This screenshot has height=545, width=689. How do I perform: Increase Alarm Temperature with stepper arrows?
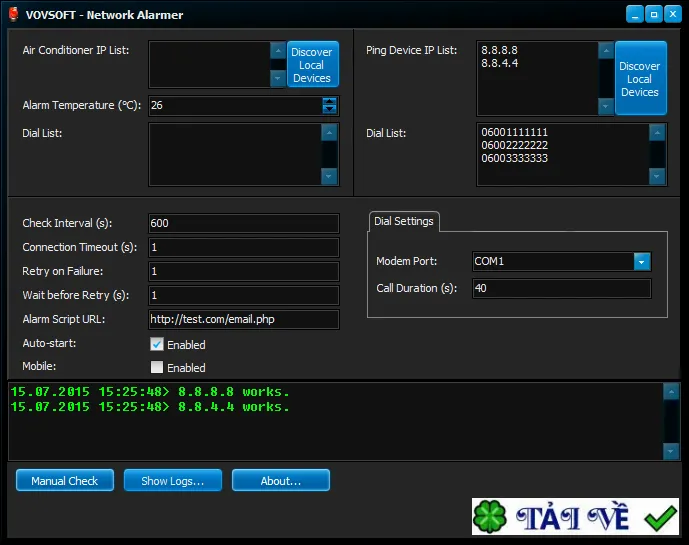click(329, 102)
